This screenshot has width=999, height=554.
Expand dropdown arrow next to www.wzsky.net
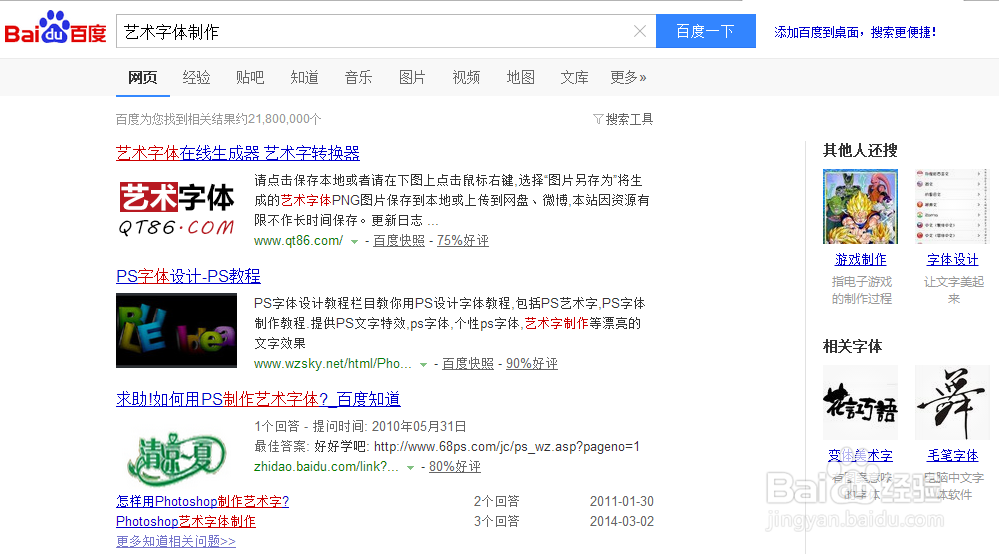[423, 364]
